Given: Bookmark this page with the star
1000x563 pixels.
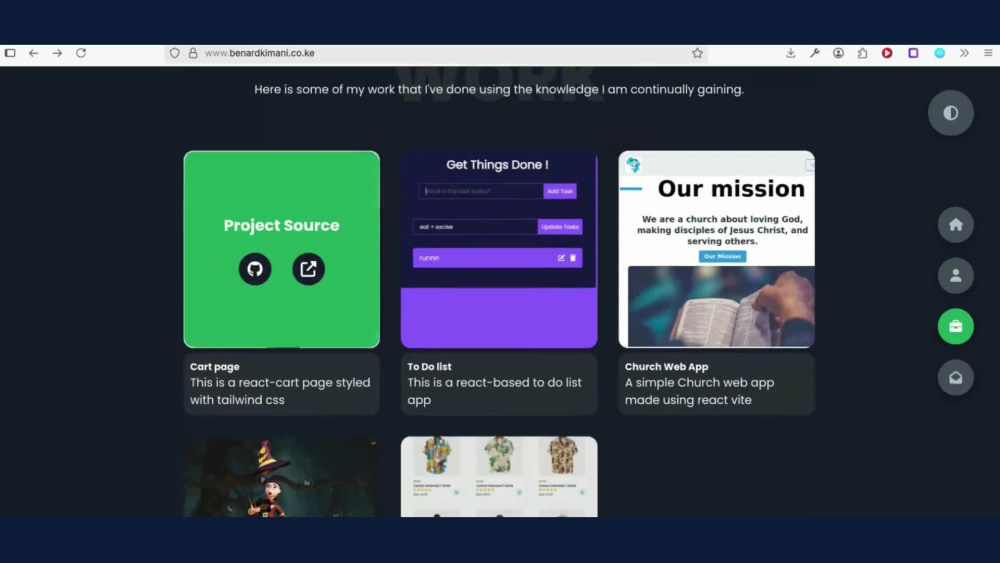Looking at the screenshot, I should point(697,53).
